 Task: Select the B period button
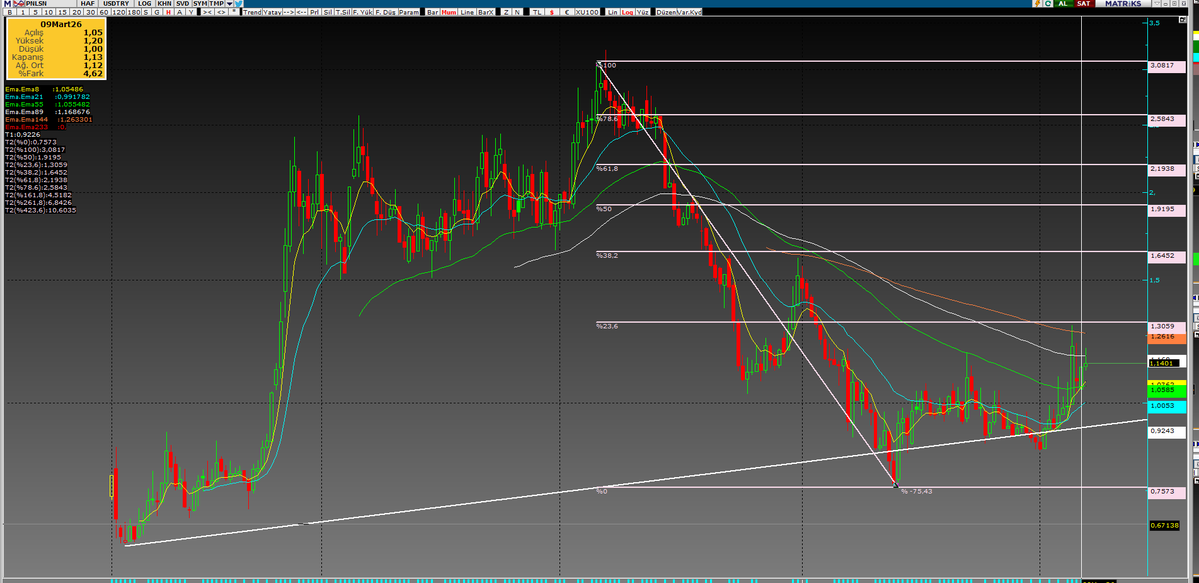11,12
